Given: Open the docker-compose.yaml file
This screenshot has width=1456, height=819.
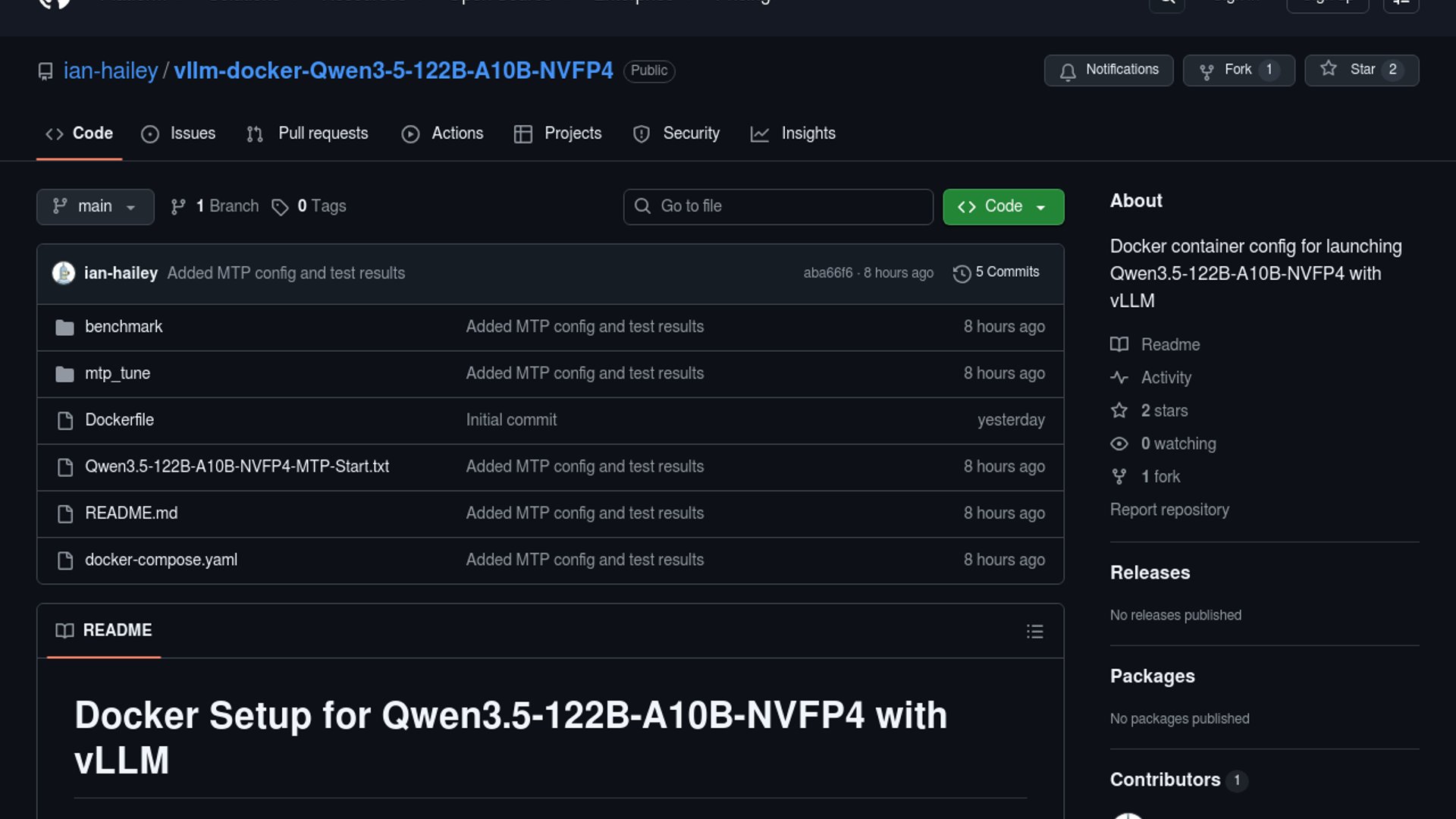Looking at the screenshot, I should click(161, 560).
